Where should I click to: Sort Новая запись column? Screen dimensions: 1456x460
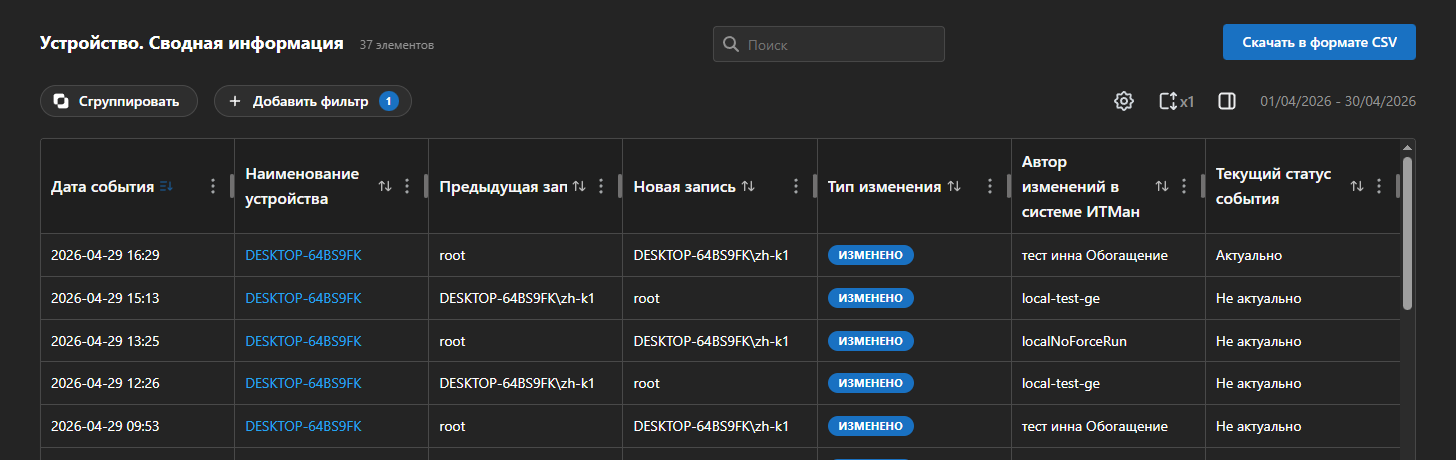(749, 186)
